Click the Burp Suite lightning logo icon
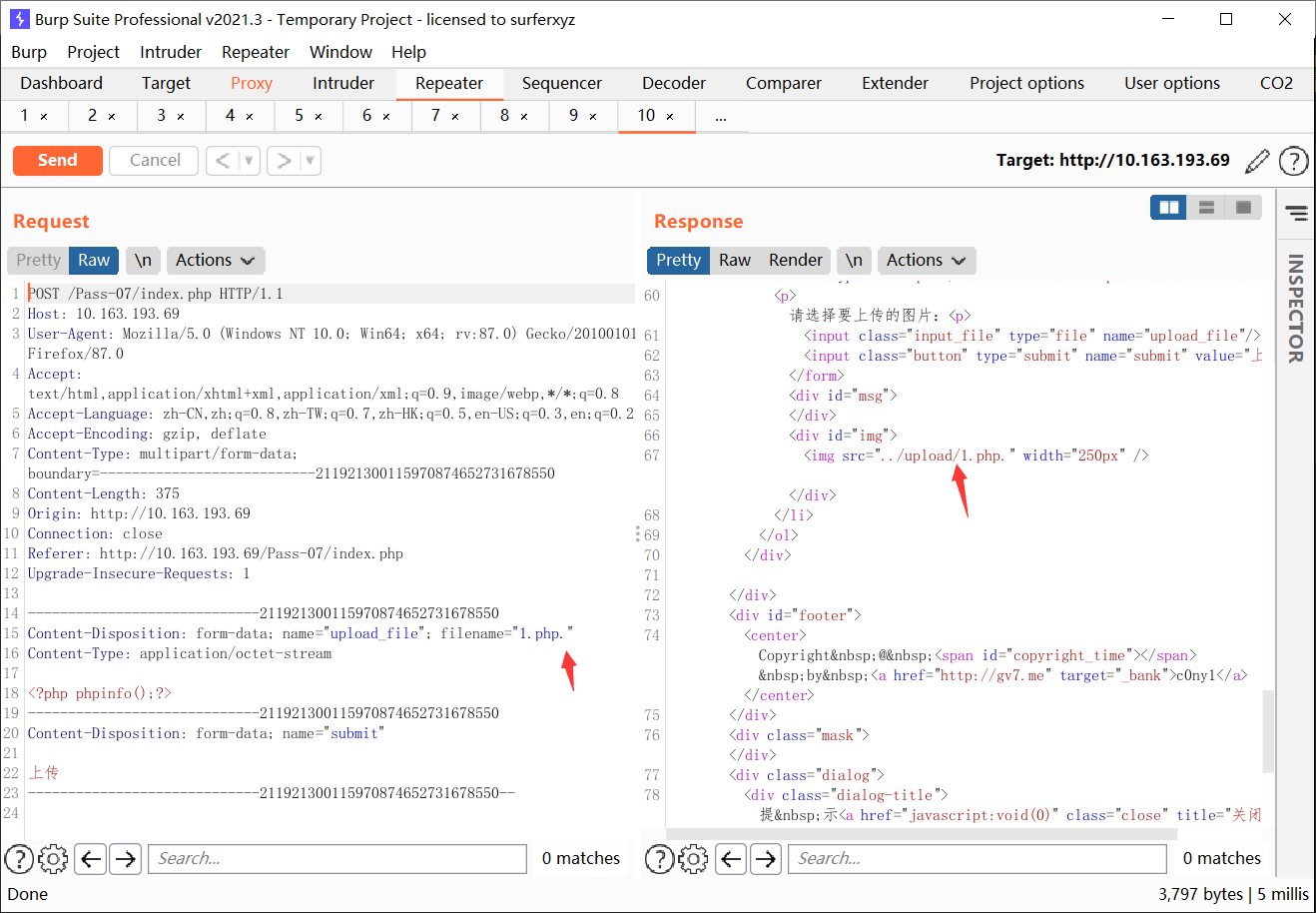 pos(19,19)
